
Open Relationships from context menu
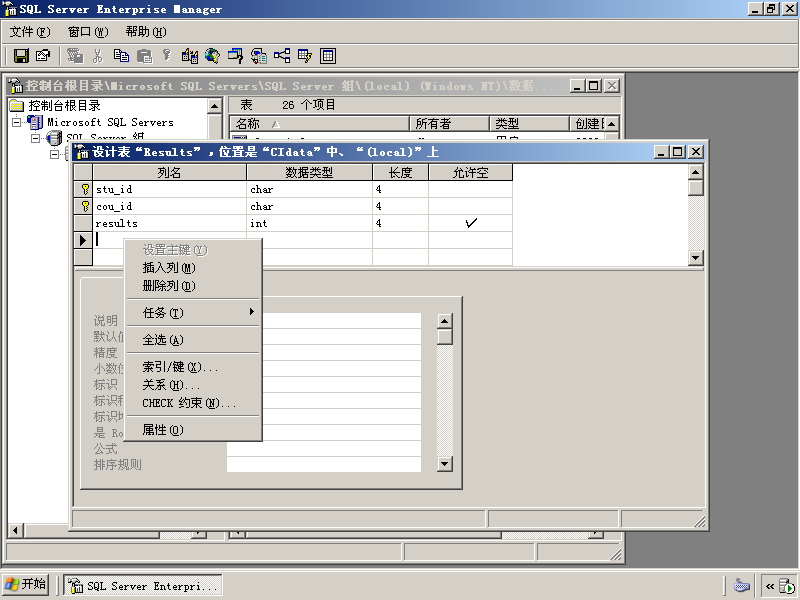pos(193,385)
